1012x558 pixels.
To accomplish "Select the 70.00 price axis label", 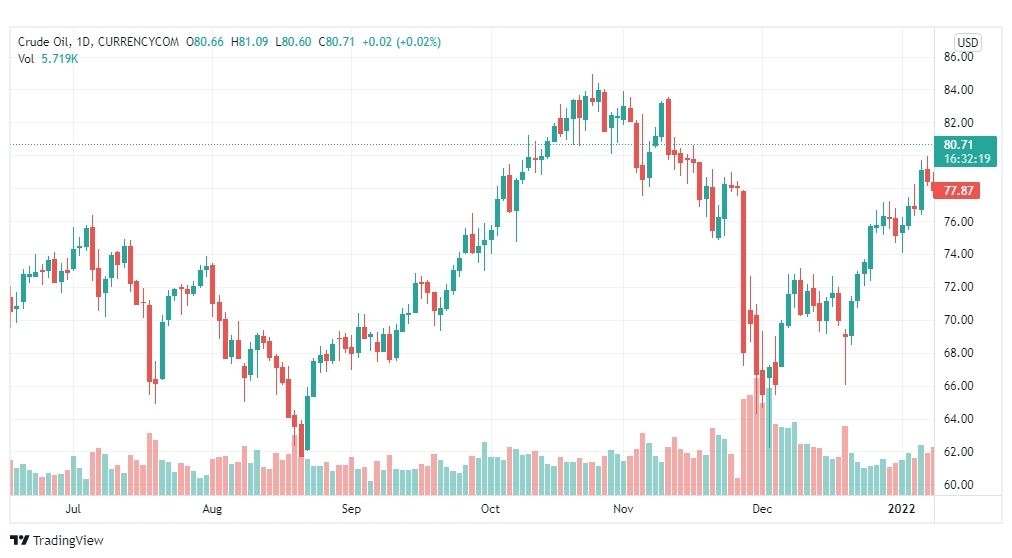I will pyautogui.click(x=958, y=320).
